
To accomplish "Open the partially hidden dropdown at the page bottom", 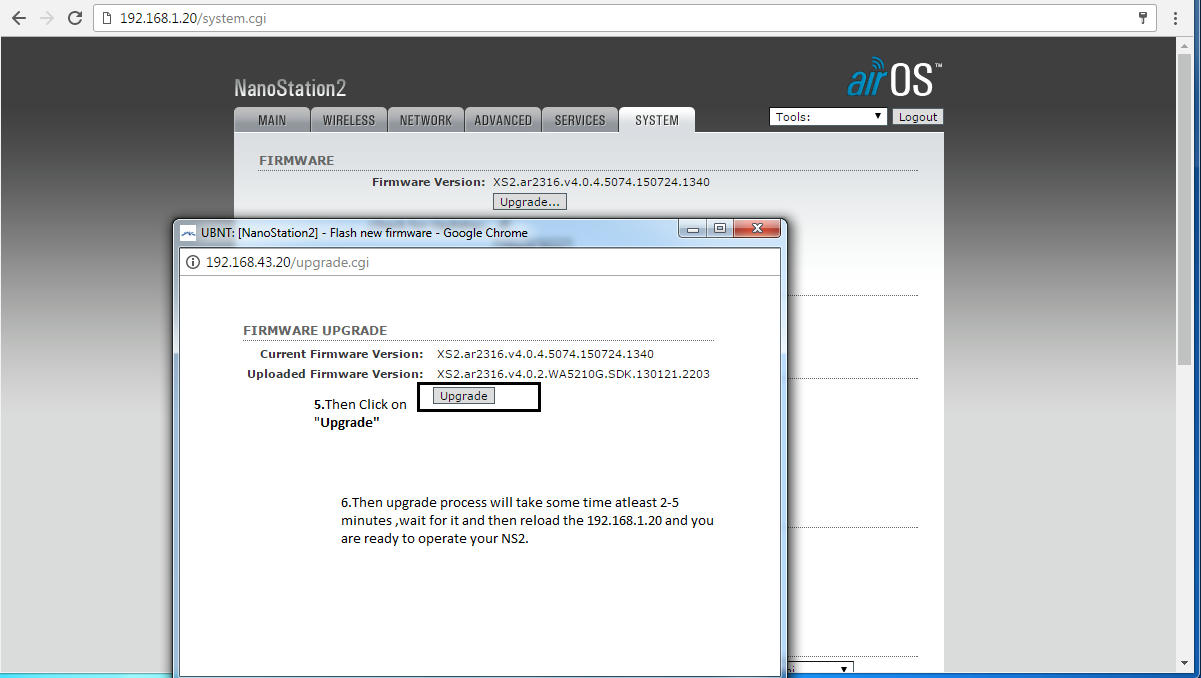I will (820, 669).
